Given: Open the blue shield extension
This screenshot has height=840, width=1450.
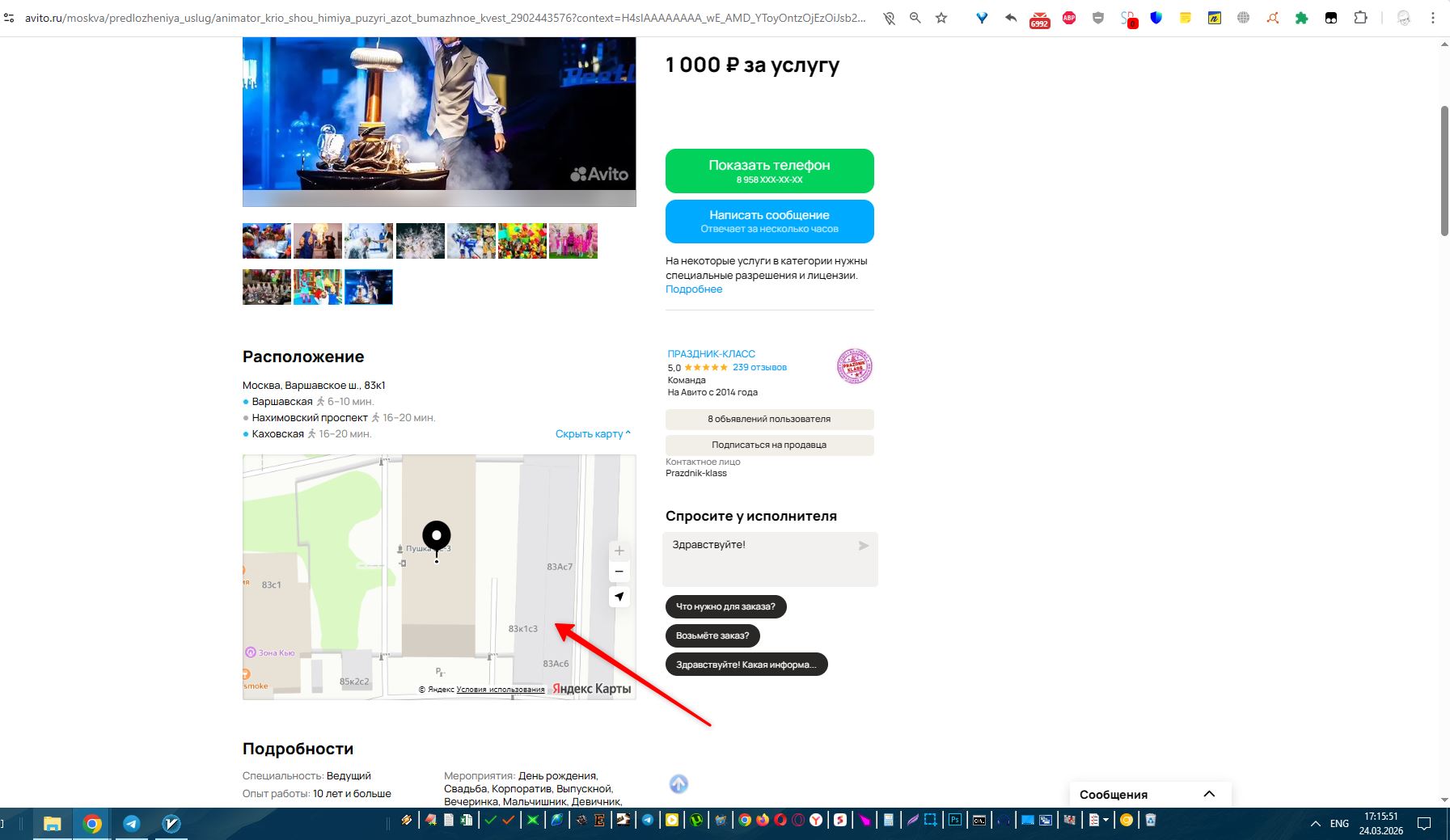Looking at the screenshot, I should tap(1156, 18).
